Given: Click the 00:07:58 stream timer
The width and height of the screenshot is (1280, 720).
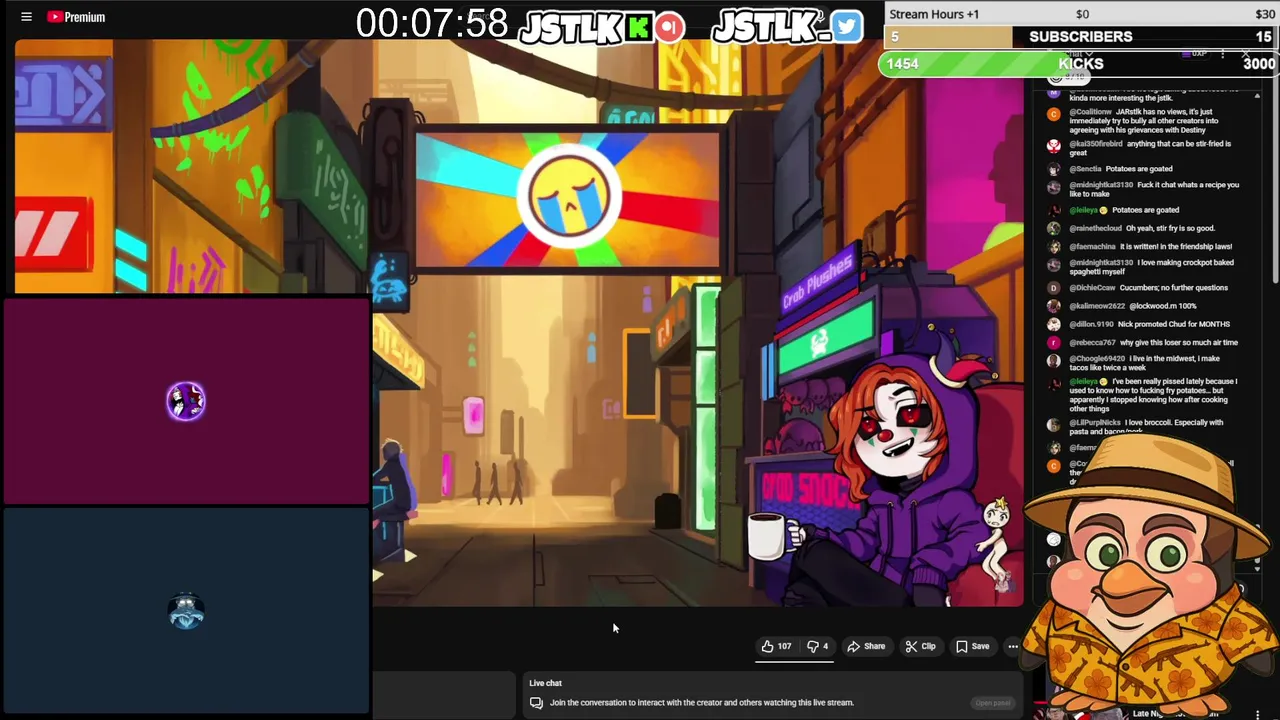Looking at the screenshot, I should pos(432,24).
